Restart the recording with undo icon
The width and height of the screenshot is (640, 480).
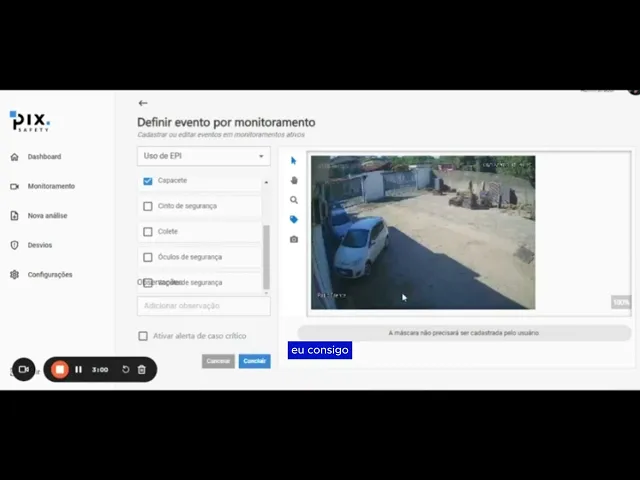click(126, 369)
